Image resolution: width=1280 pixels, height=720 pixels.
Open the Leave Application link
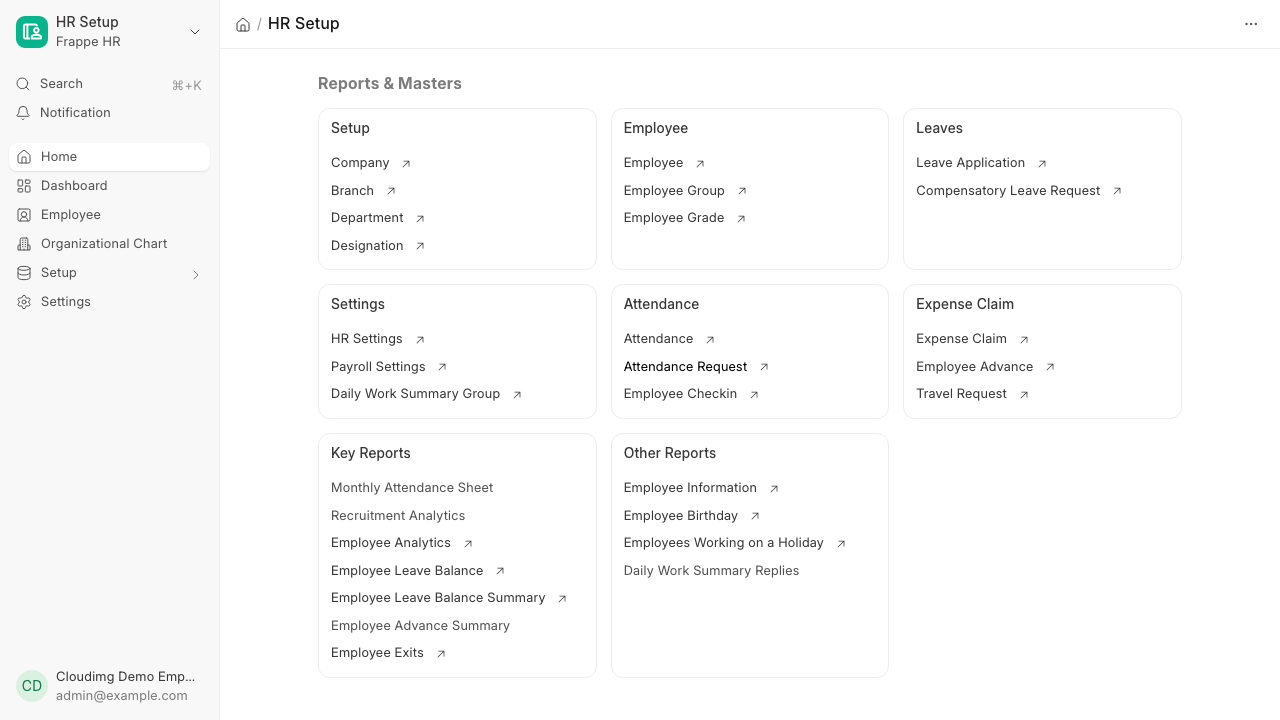coord(970,163)
